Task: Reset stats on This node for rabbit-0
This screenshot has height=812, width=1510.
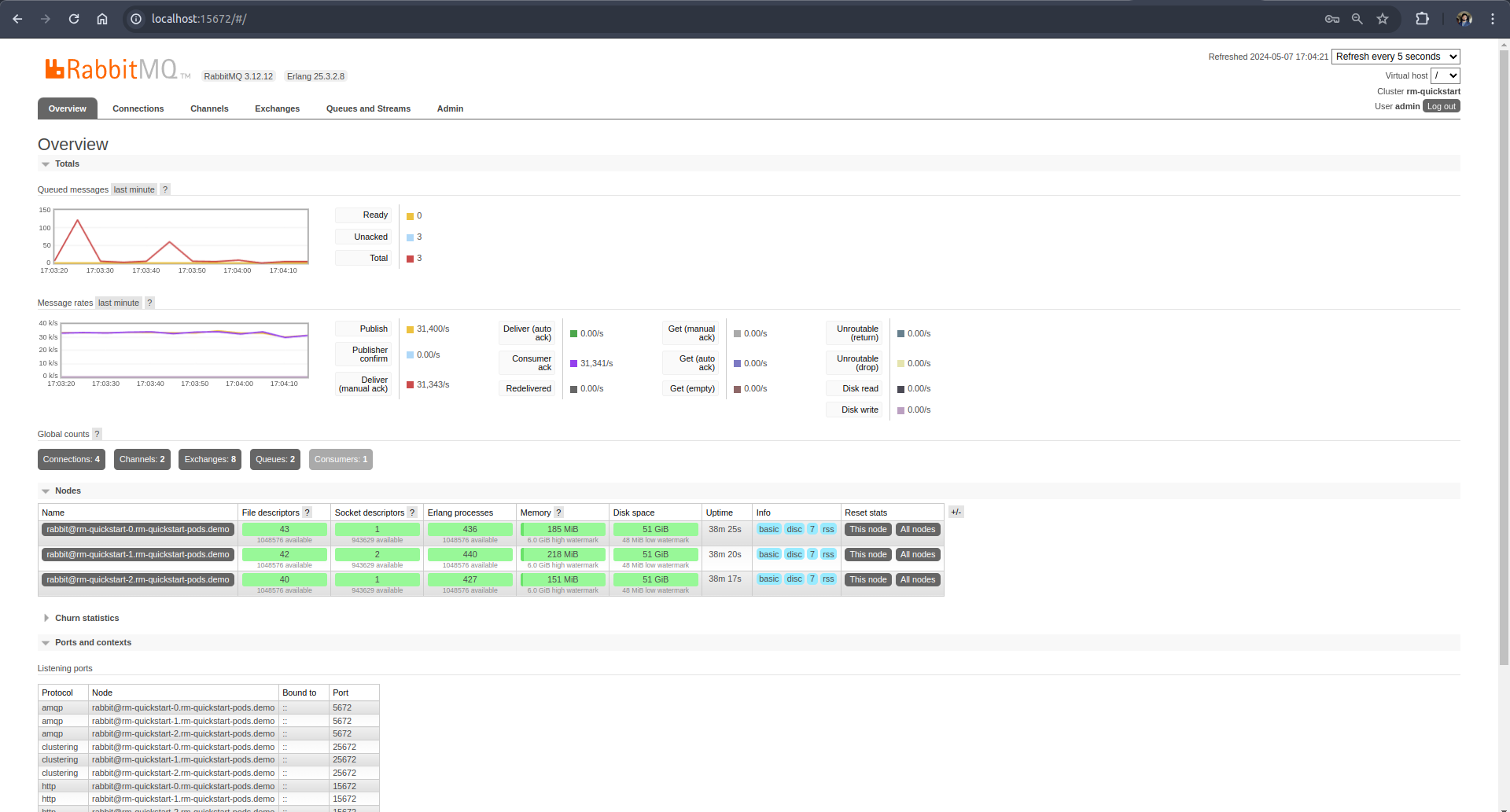Action: (867, 529)
